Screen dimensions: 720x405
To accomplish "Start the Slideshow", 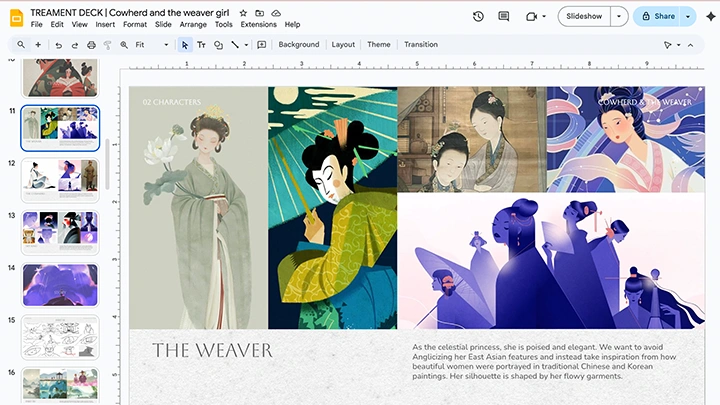I will (x=584, y=17).
